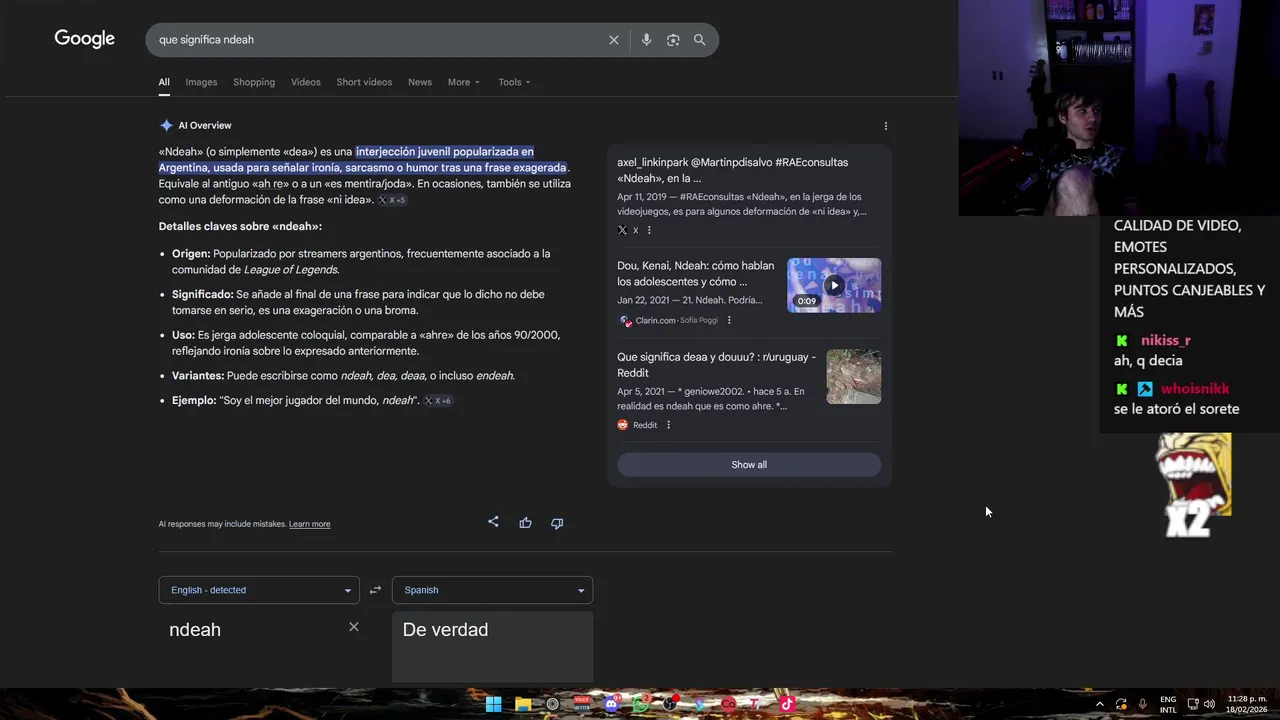Expand the Tools dropdown

point(514,82)
